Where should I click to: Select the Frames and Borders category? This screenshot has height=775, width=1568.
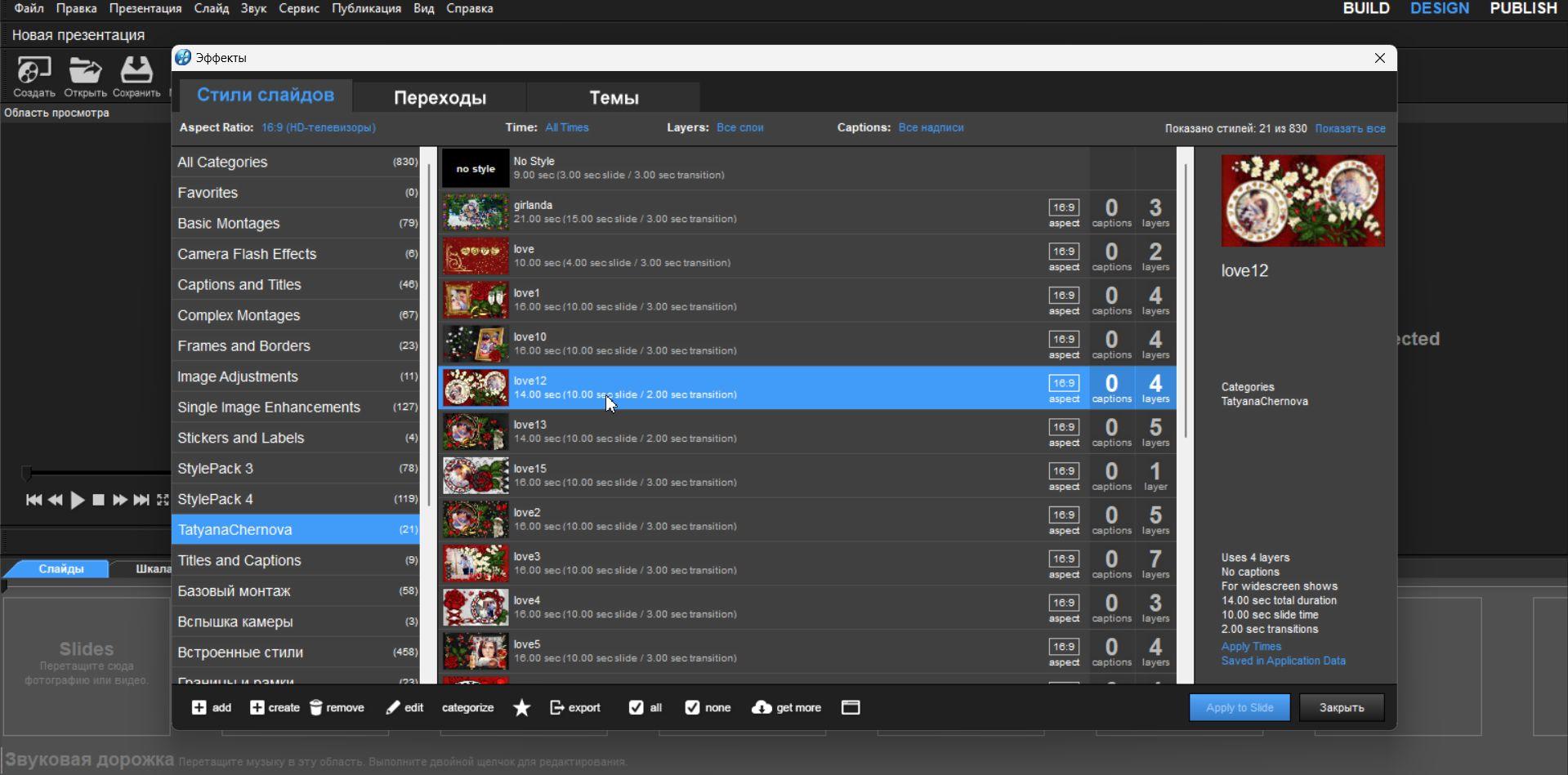[x=296, y=345]
